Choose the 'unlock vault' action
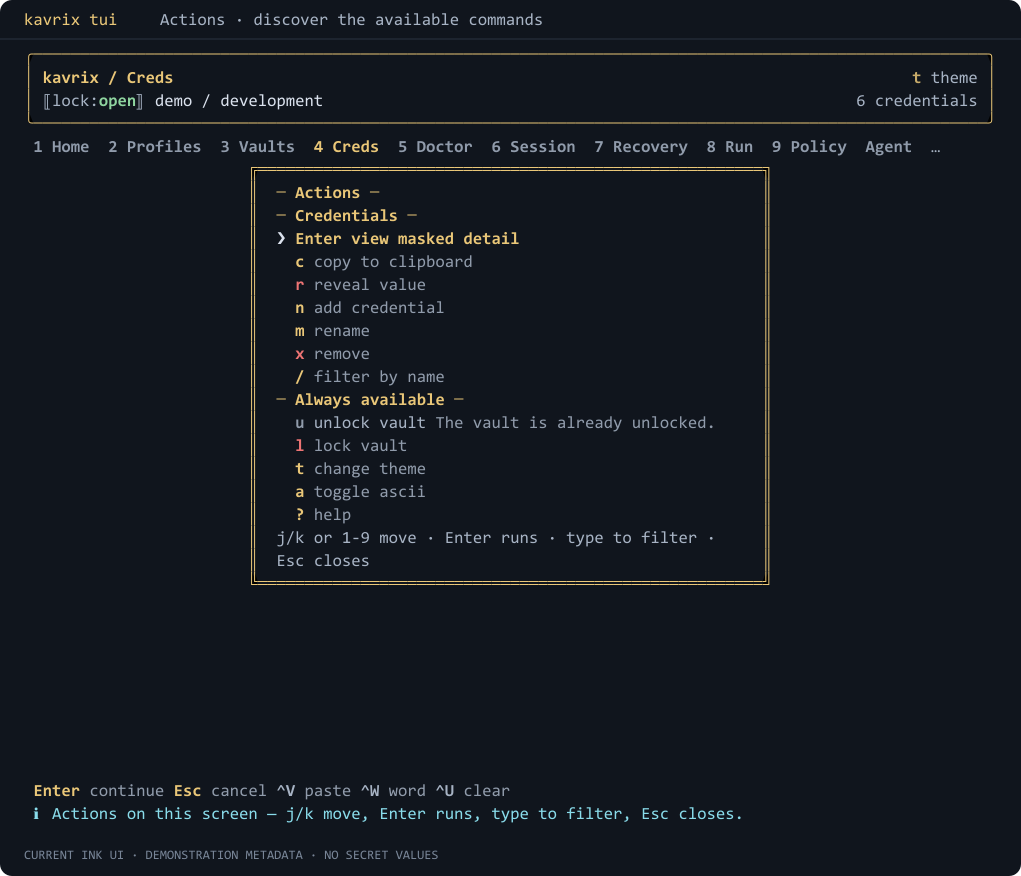Viewport: 1021px width, 876px height. [x=360, y=423]
